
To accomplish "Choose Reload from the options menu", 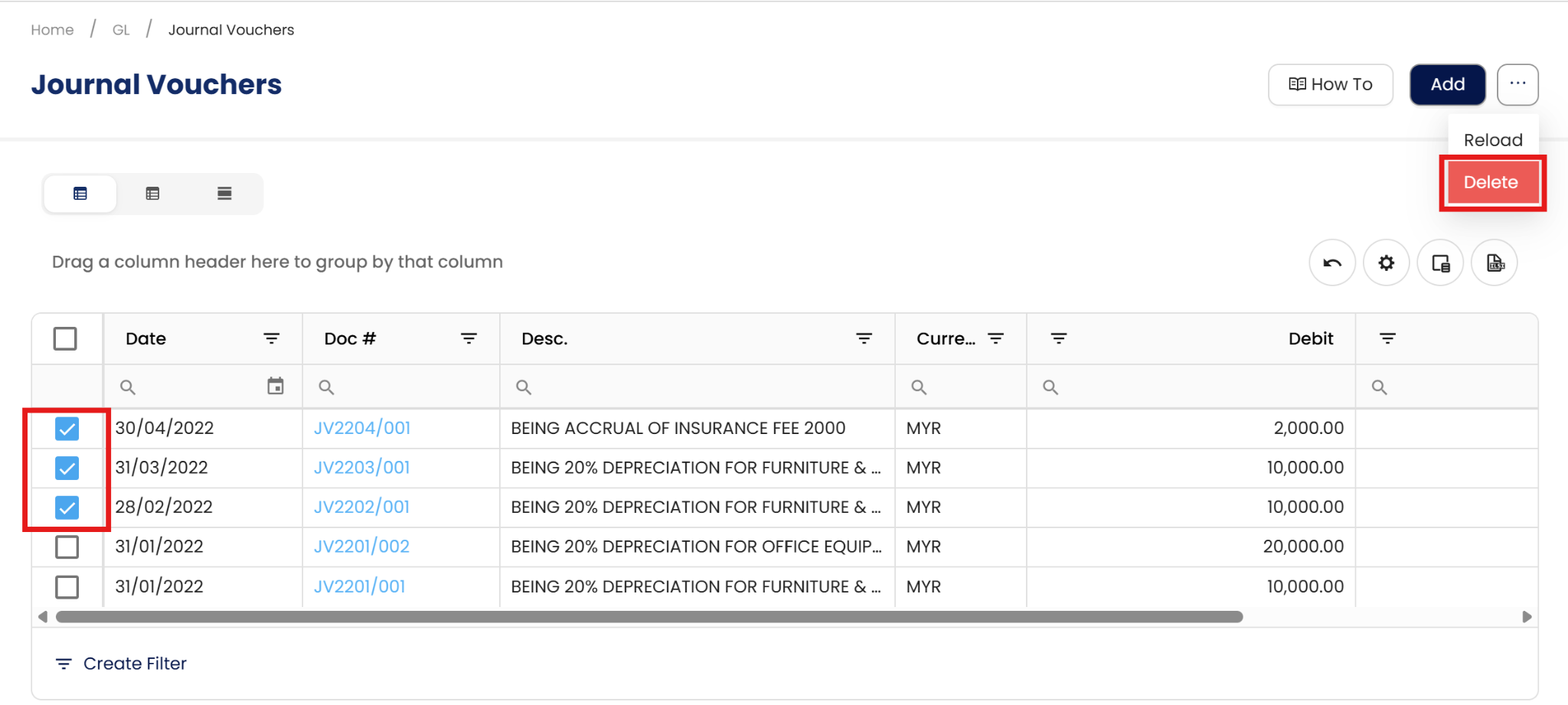I will [x=1493, y=140].
